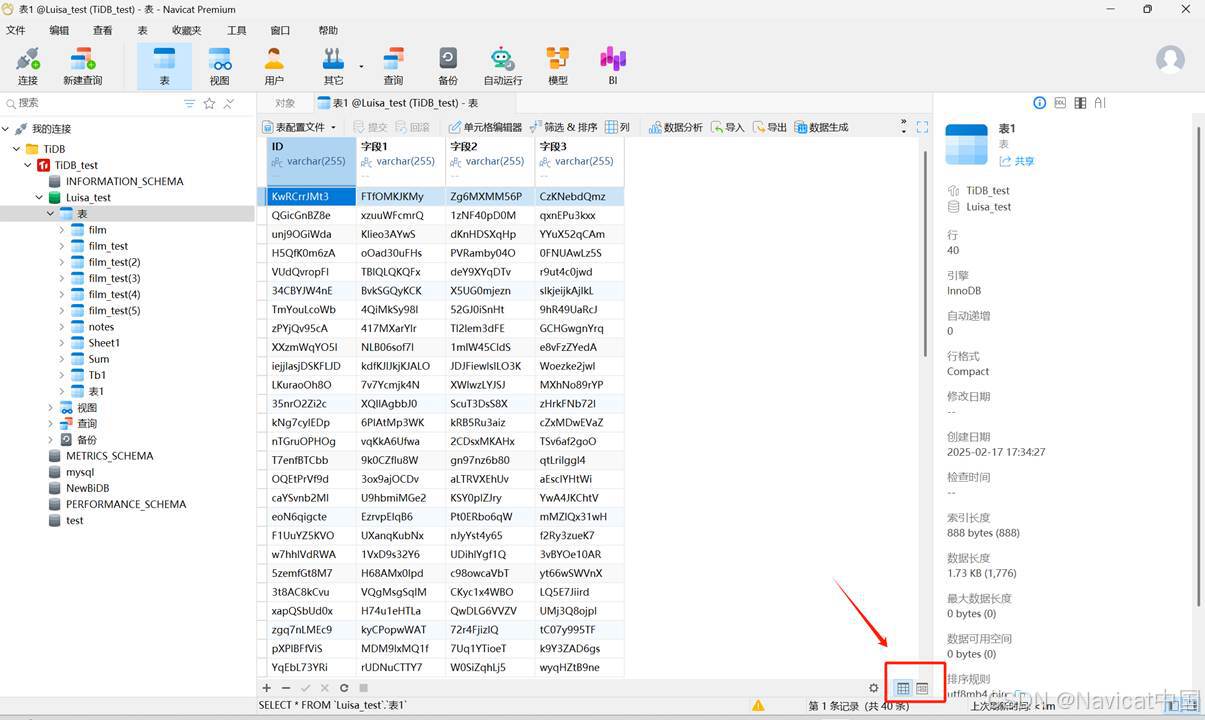The image size is (1205, 720).
Task: Open the 表配置文件 dropdown
Action: 299,127
